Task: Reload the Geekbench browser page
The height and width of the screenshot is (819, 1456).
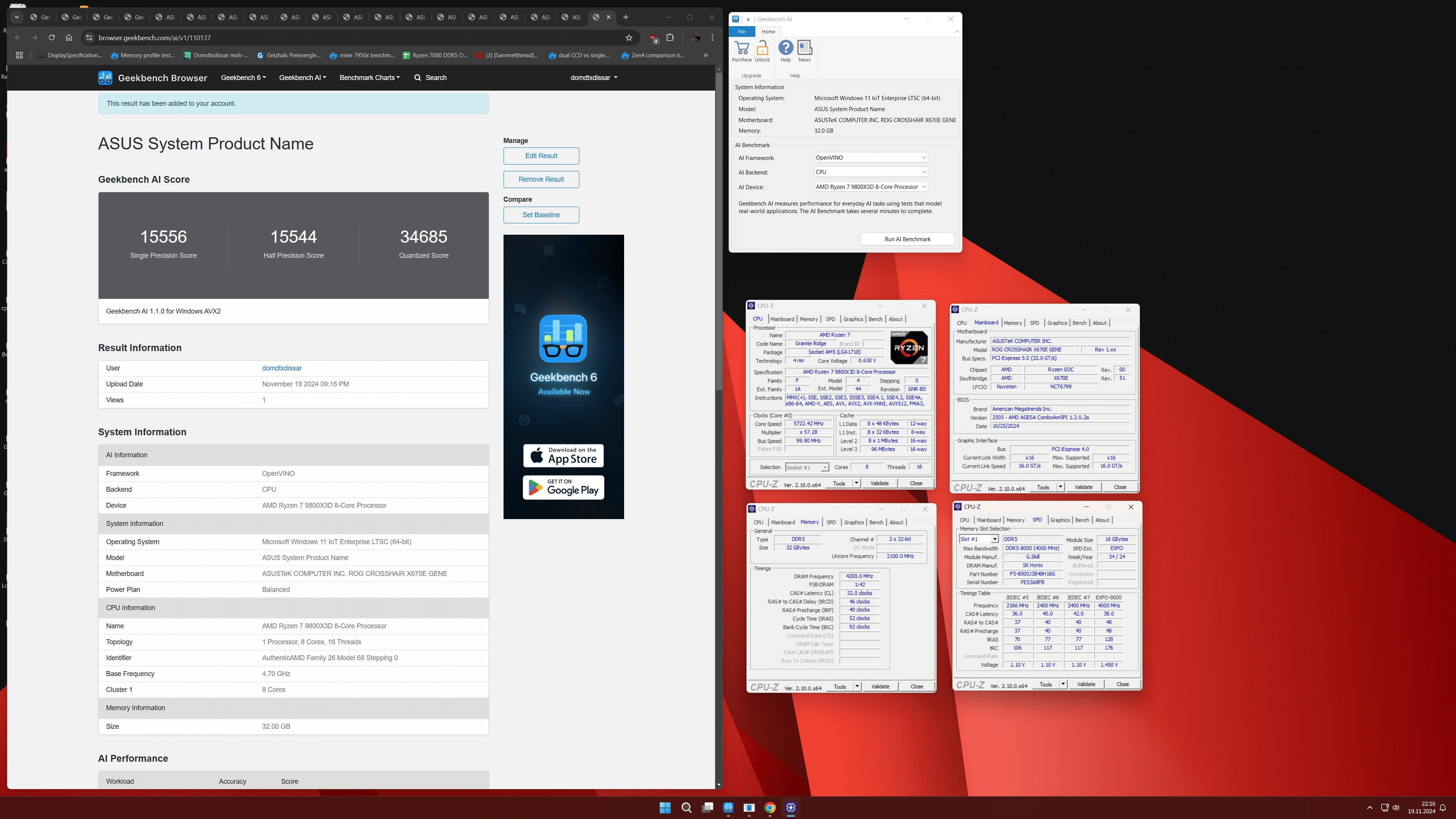Action: 52,38
